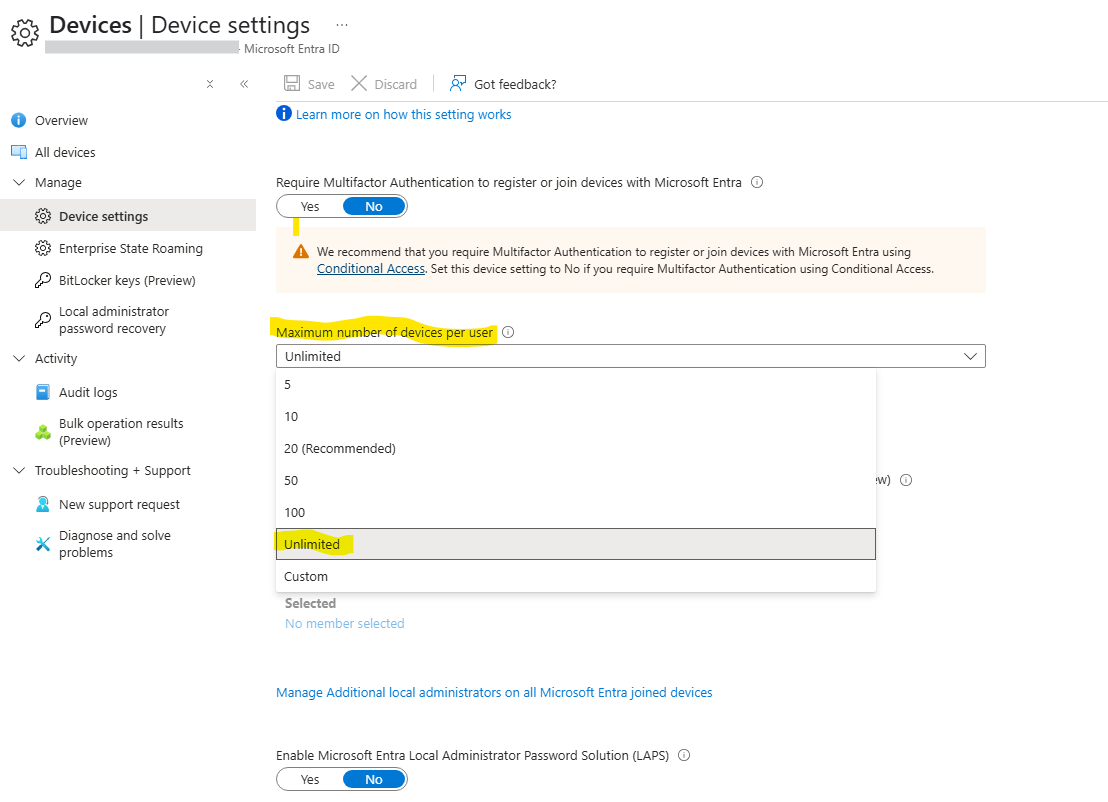Click the New support request person icon
The image size is (1108, 802).
(43, 504)
